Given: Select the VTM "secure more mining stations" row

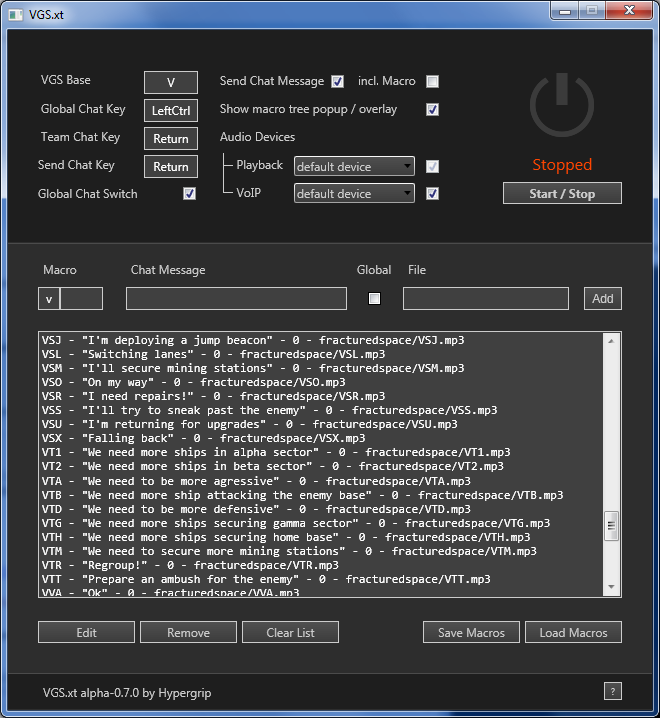Looking at the screenshot, I should [x=321, y=551].
